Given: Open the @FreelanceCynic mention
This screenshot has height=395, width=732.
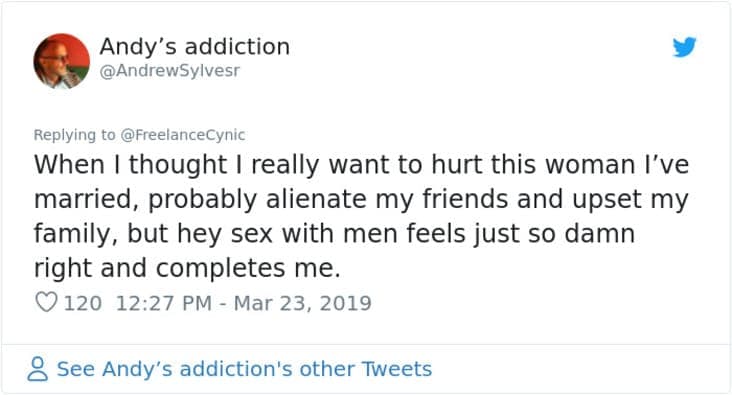Looking at the screenshot, I should [x=183, y=134].
